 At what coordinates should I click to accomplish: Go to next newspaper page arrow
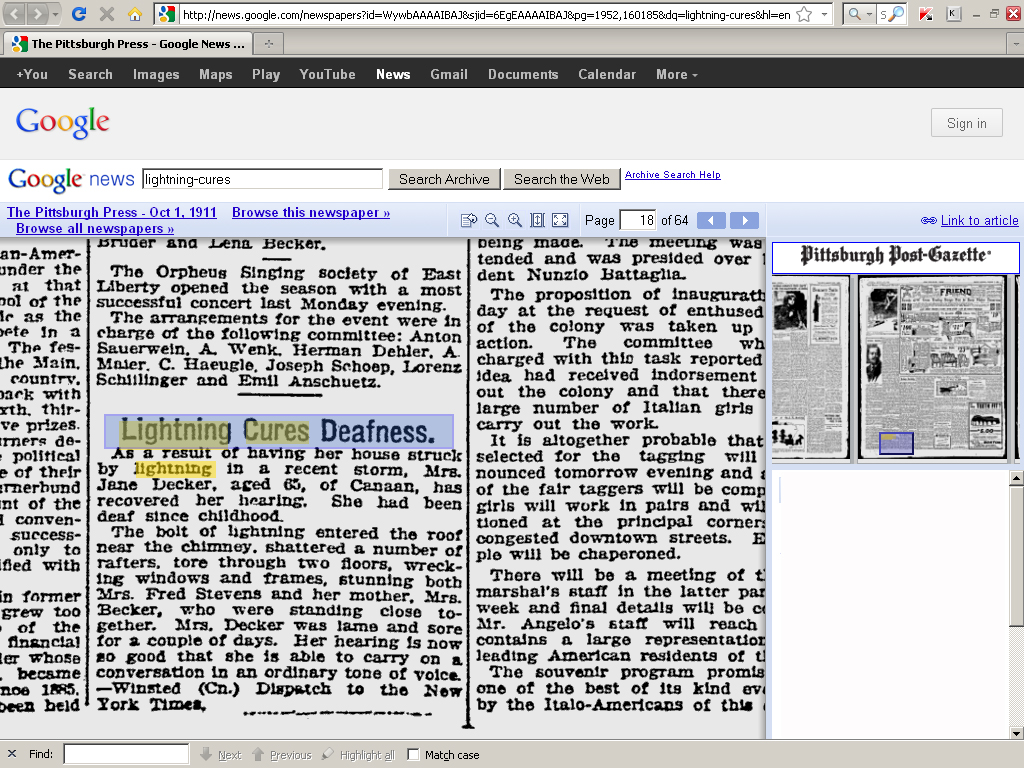pos(744,220)
